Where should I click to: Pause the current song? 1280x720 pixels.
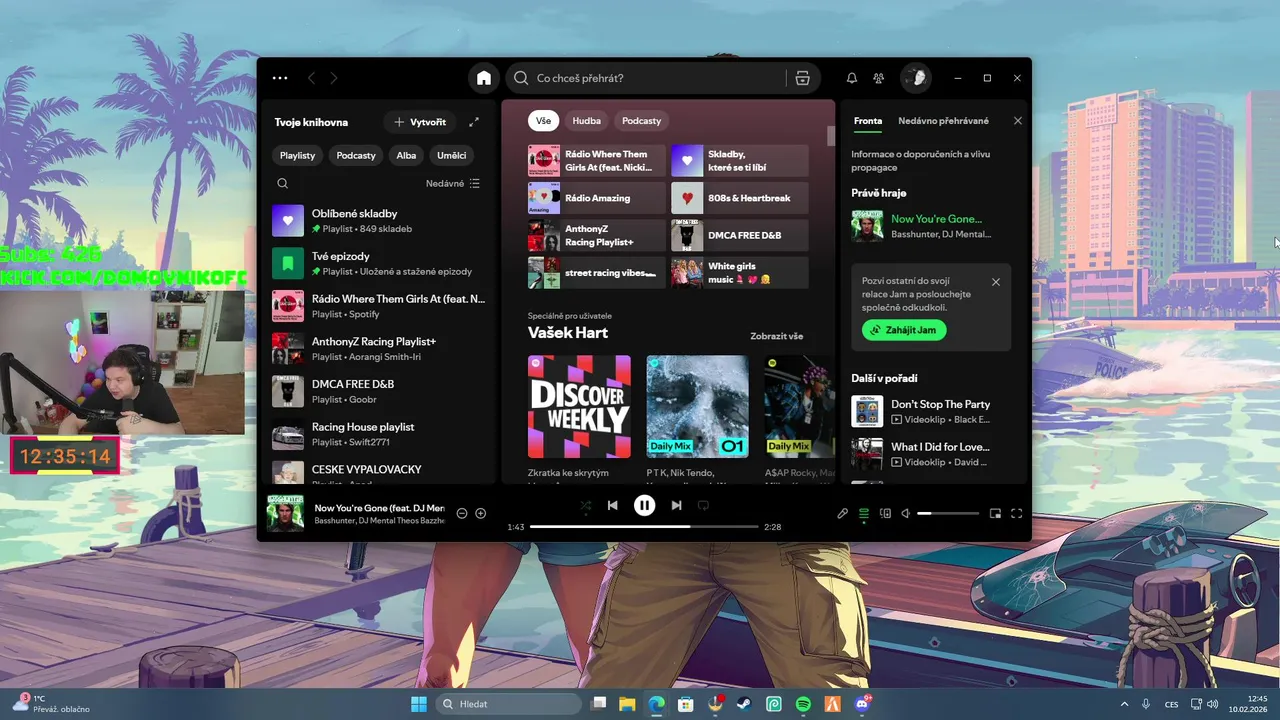[645, 506]
